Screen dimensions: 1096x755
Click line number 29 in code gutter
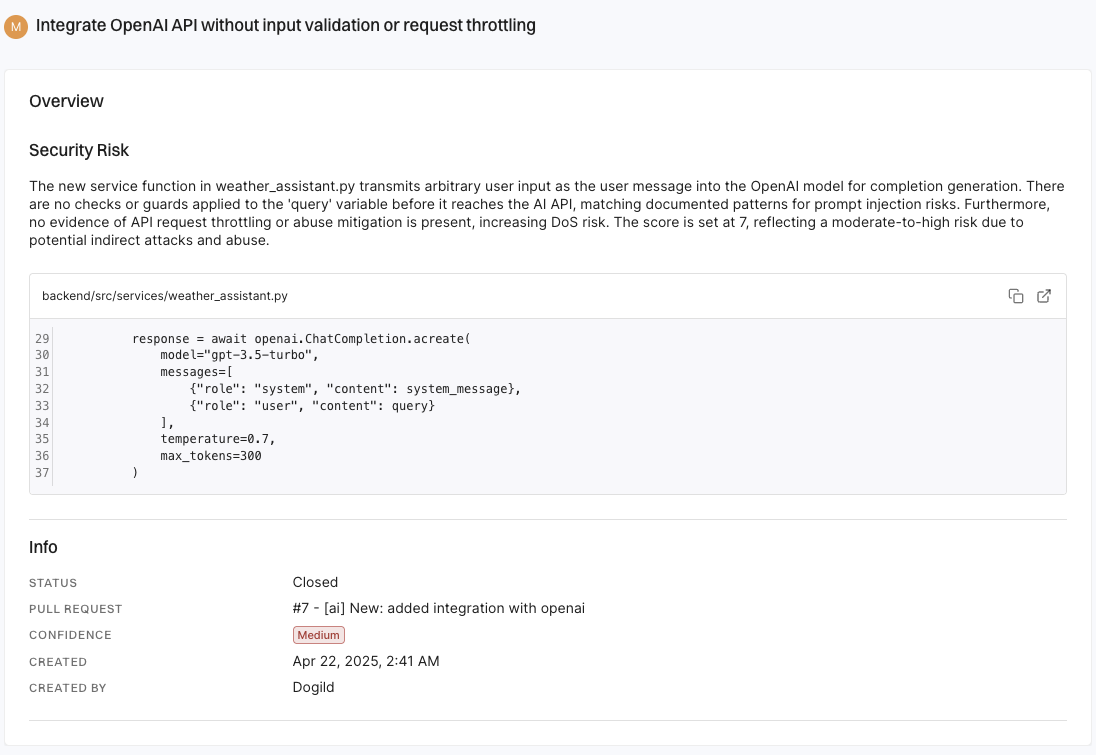point(42,339)
